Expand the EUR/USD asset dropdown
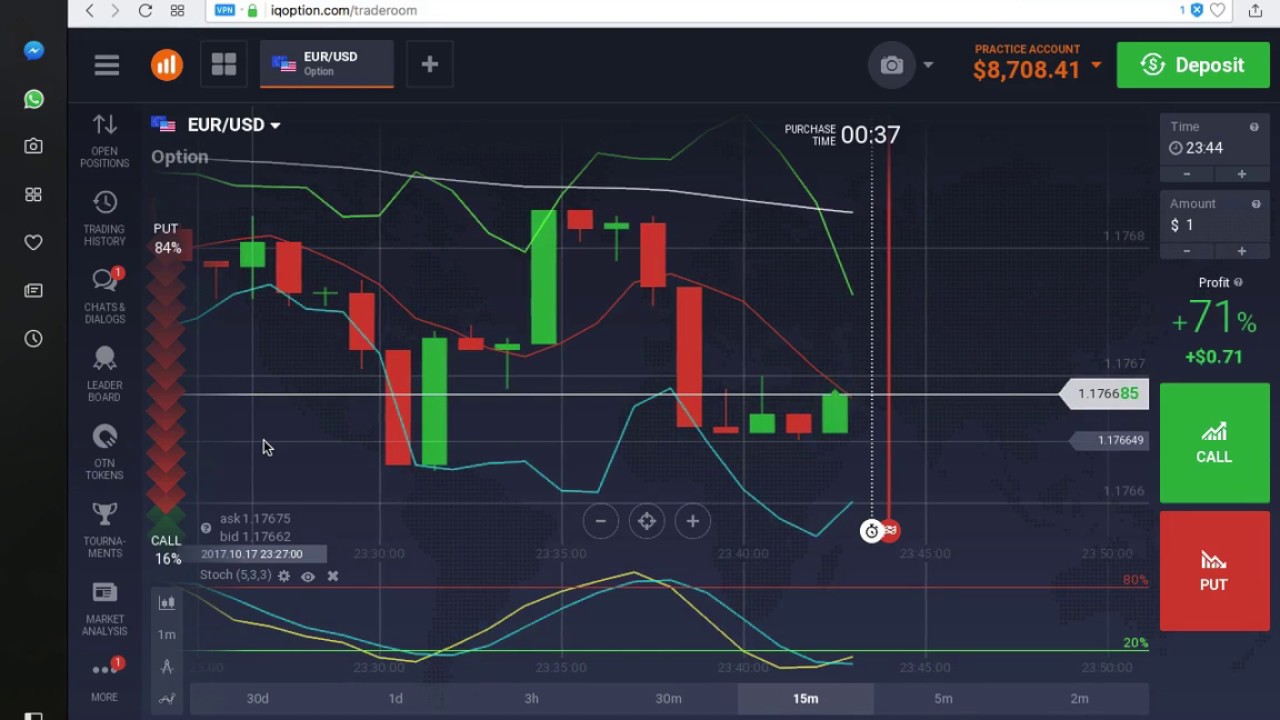Image resolution: width=1280 pixels, height=720 pixels. tap(275, 125)
